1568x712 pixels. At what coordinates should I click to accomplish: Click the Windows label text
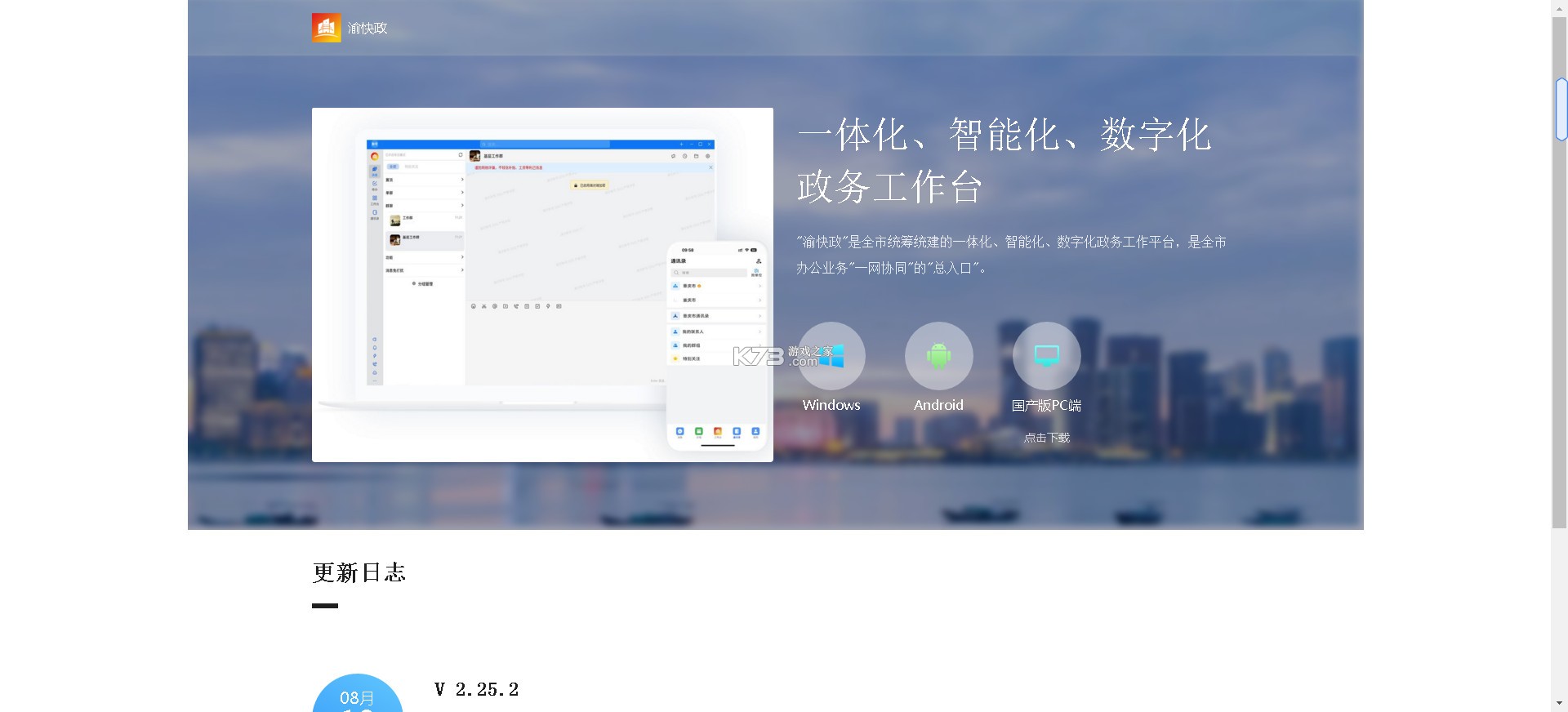pyautogui.click(x=831, y=405)
